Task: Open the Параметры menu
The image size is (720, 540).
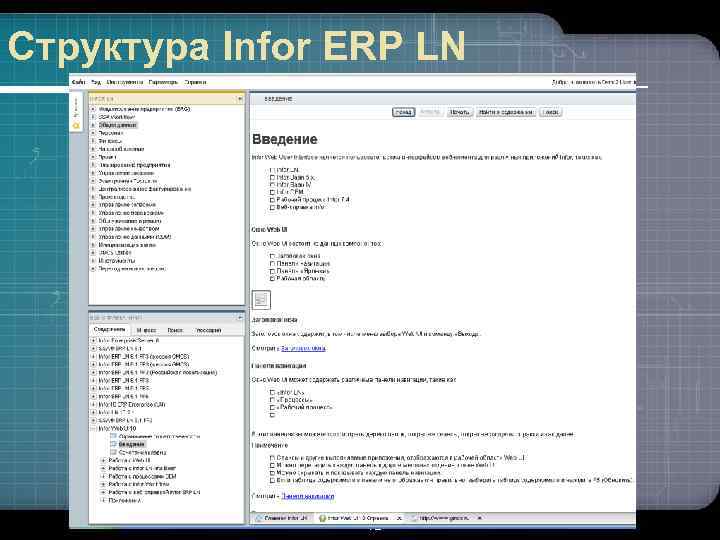Action: 163,82
